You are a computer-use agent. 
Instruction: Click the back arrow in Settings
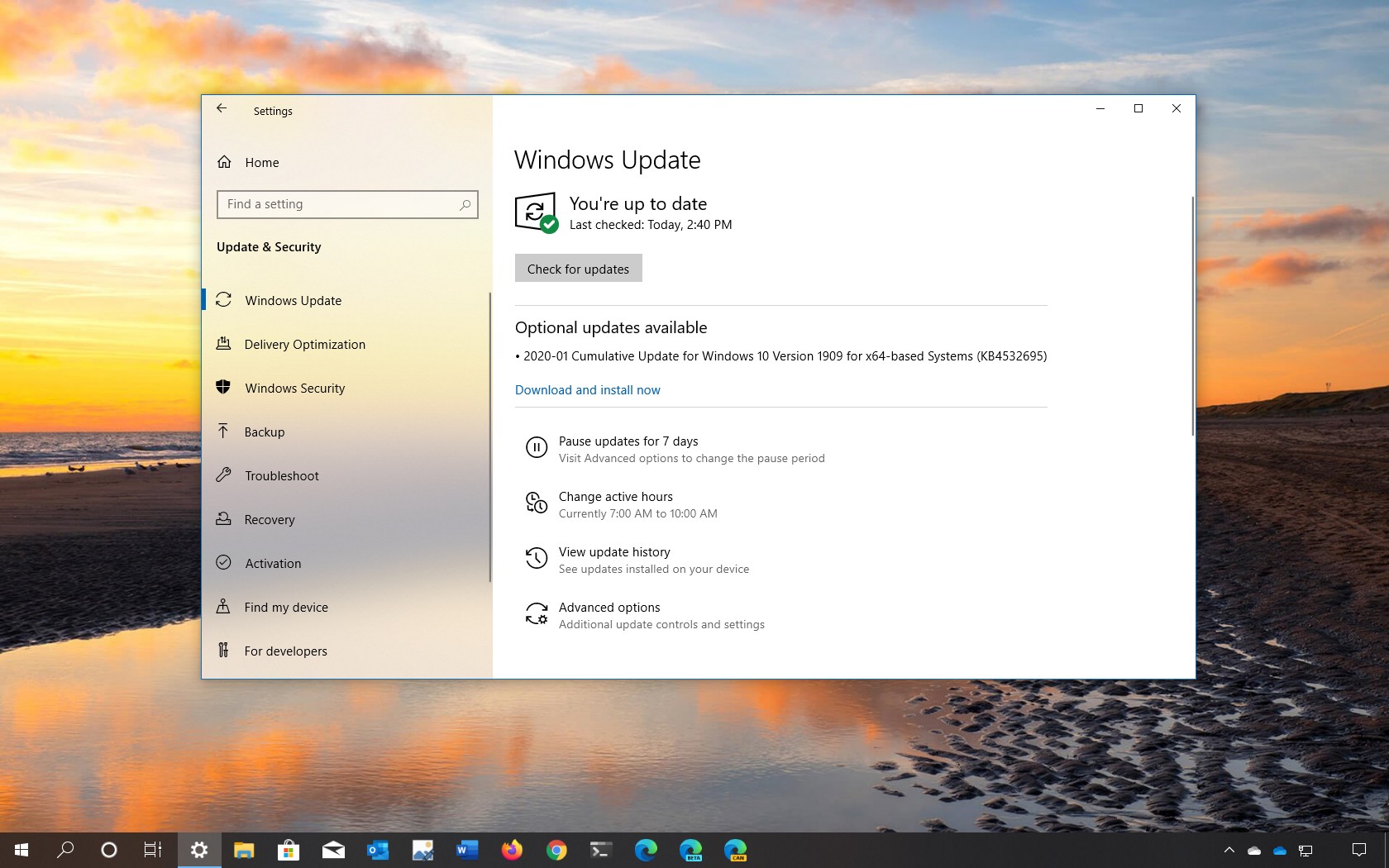[222, 108]
